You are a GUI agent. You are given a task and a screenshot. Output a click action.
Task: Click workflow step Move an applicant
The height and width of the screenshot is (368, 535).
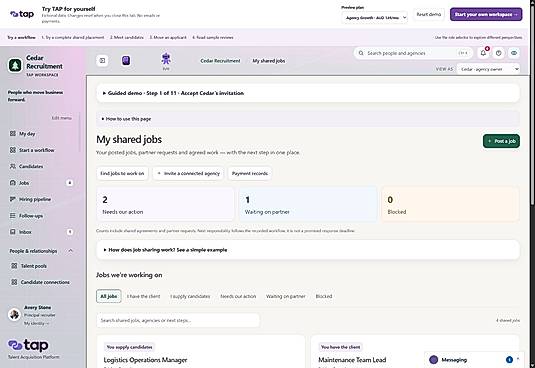coord(168,38)
